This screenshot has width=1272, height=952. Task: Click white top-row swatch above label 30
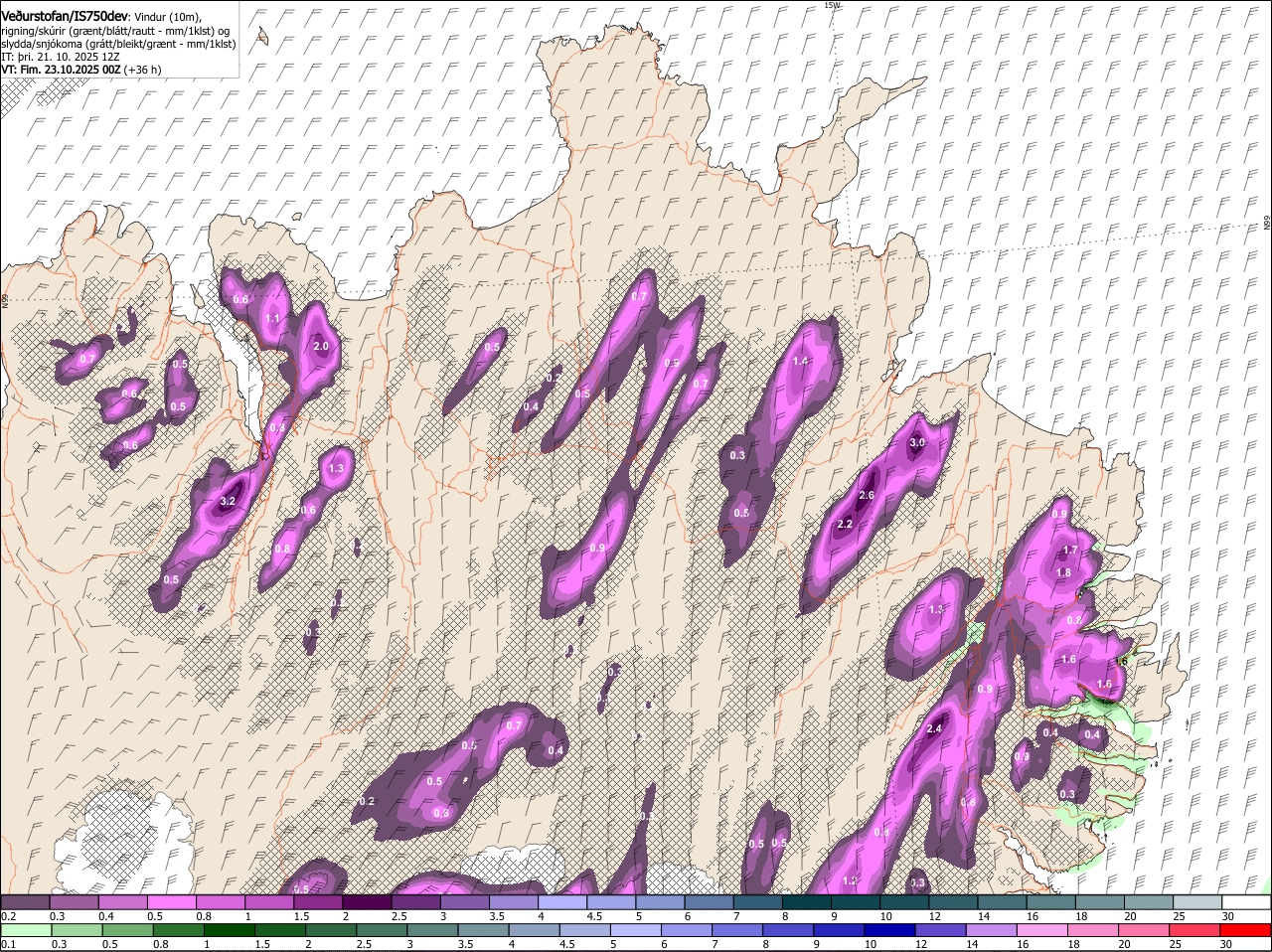pyautogui.click(x=1246, y=902)
